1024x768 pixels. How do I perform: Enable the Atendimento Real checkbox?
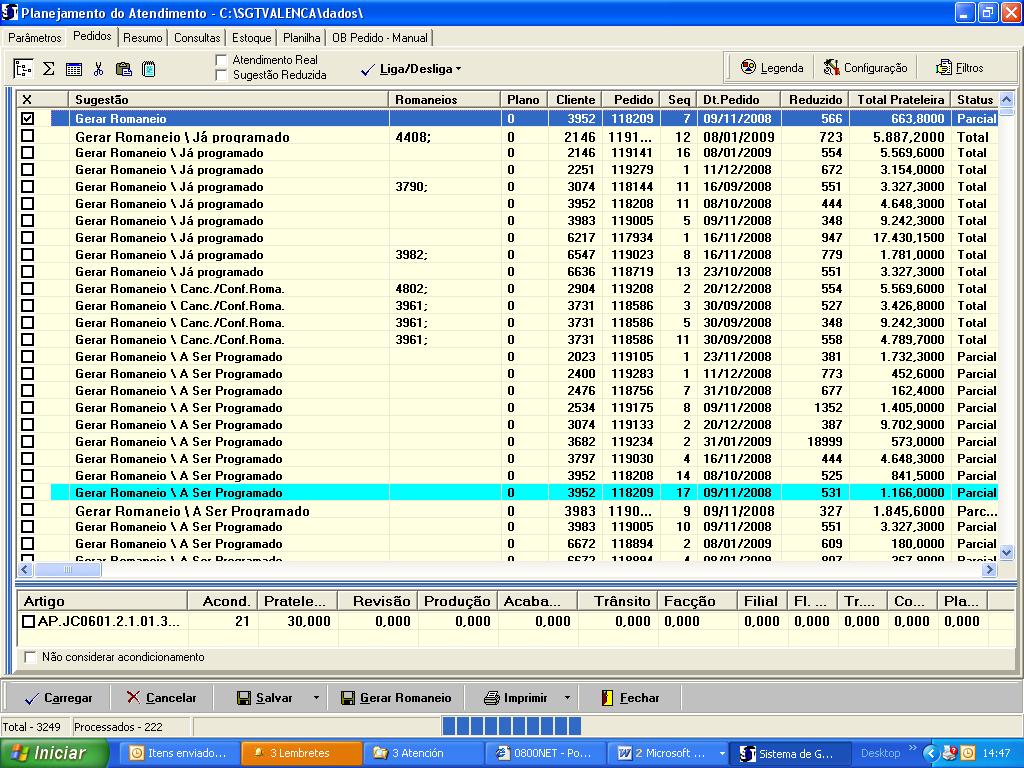pos(222,60)
